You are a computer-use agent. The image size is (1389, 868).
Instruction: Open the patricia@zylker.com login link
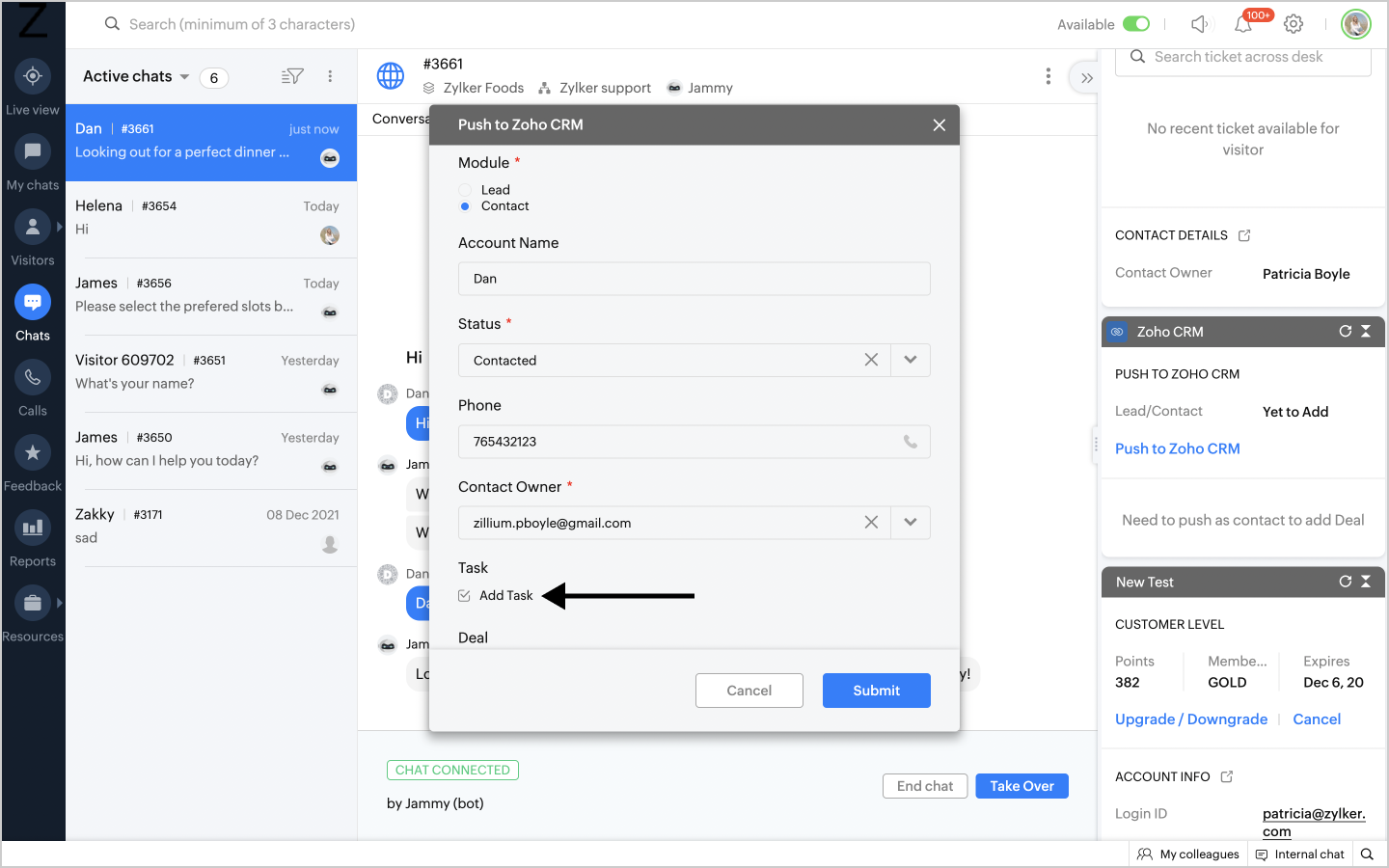coord(1314,823)
